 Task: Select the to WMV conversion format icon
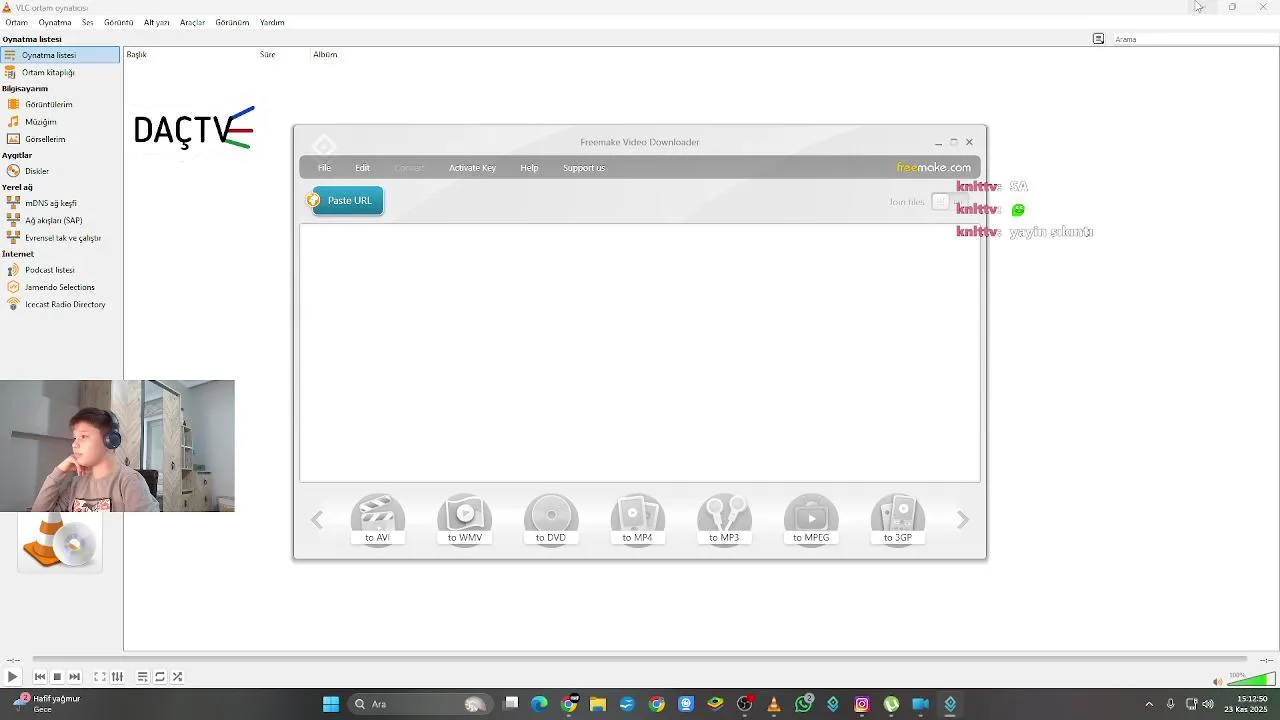point(464,520)
